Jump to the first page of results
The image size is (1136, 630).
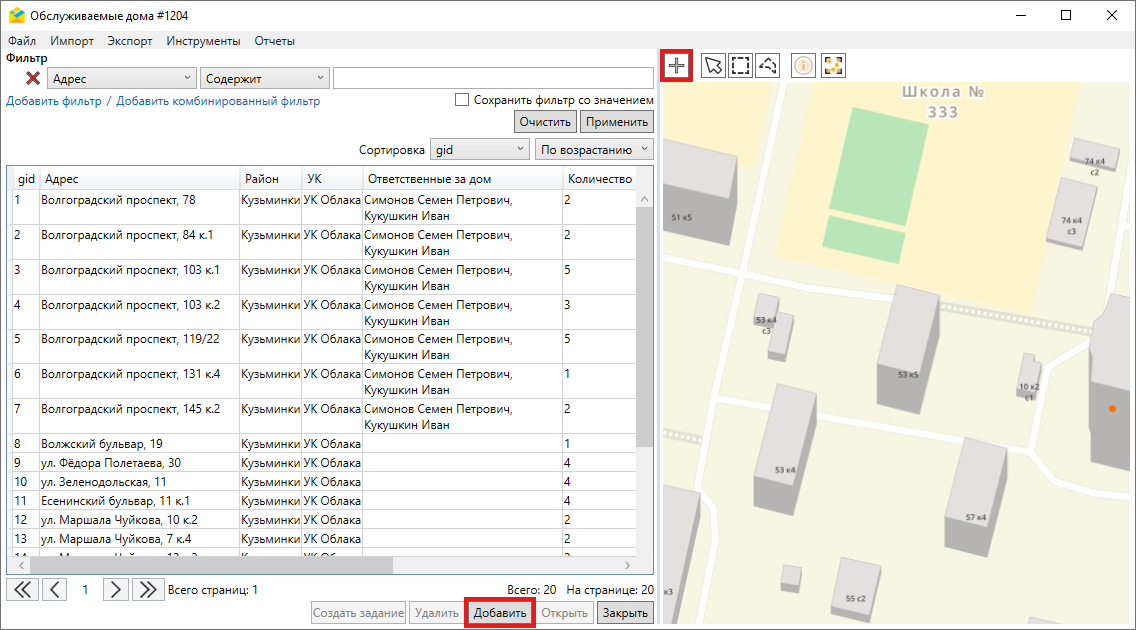coord(22,590)
